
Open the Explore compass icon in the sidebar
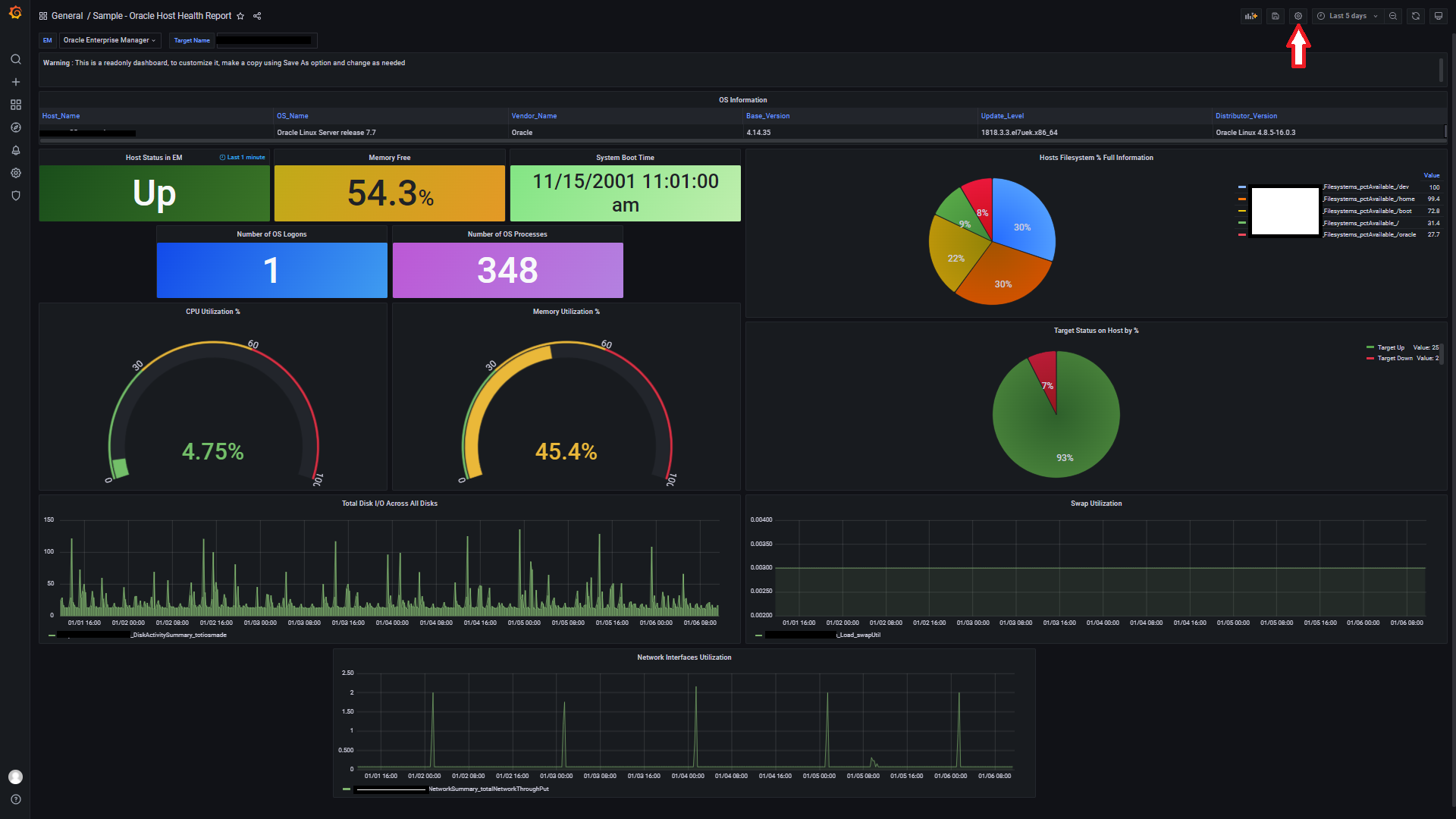pos(15,127)
